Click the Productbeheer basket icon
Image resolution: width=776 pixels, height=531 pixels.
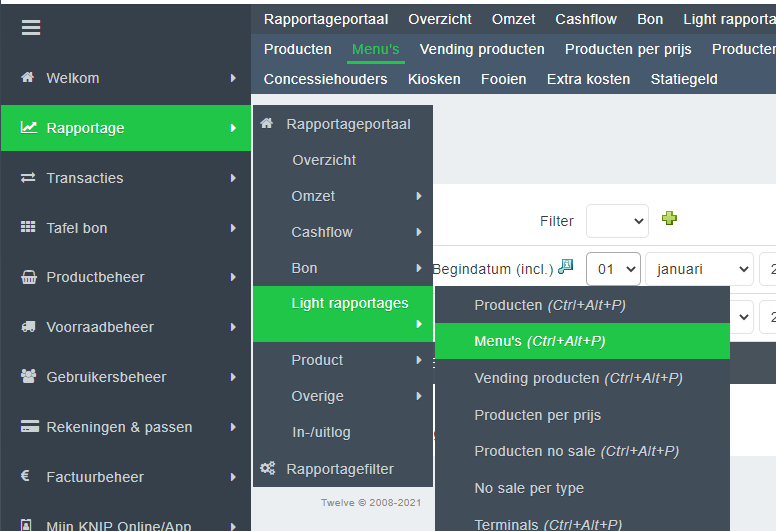pyautogui.click(x=28, y=277)
